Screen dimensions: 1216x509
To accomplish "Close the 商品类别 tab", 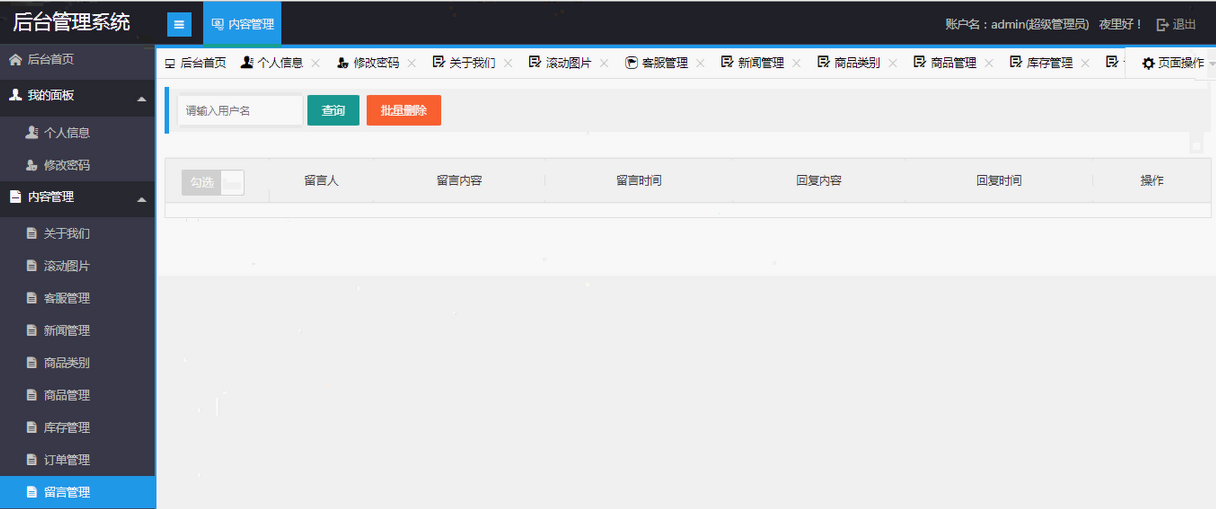I will tap(893, 63).
